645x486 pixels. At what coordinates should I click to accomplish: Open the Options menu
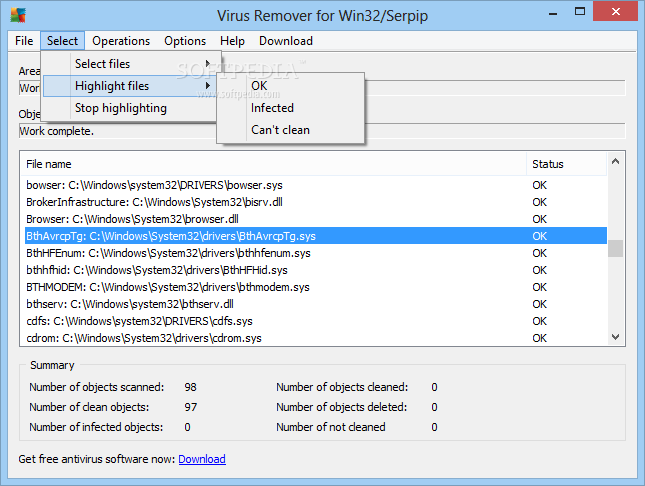click(185, 41)
